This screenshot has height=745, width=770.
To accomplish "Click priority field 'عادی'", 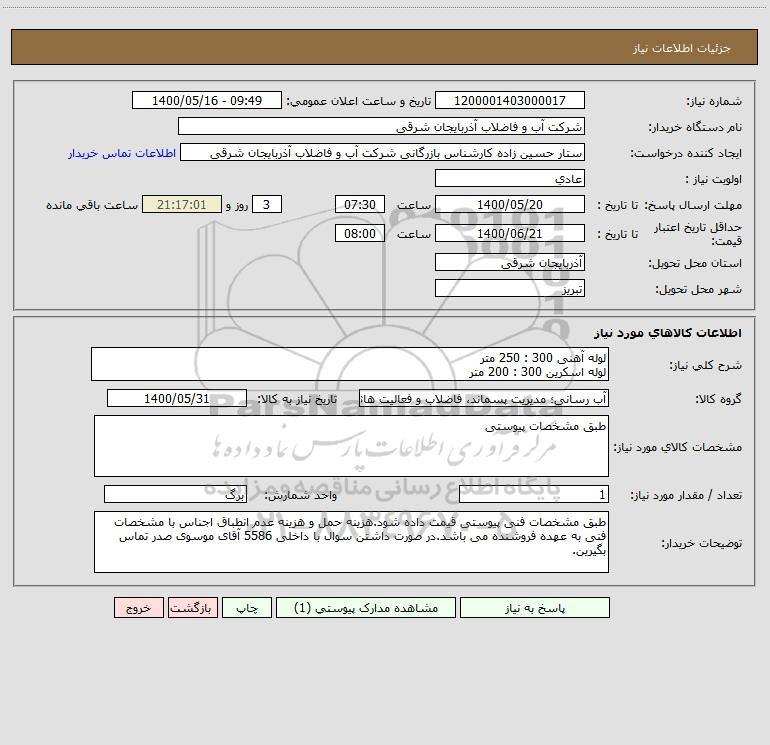I will [x=510, y=178].
